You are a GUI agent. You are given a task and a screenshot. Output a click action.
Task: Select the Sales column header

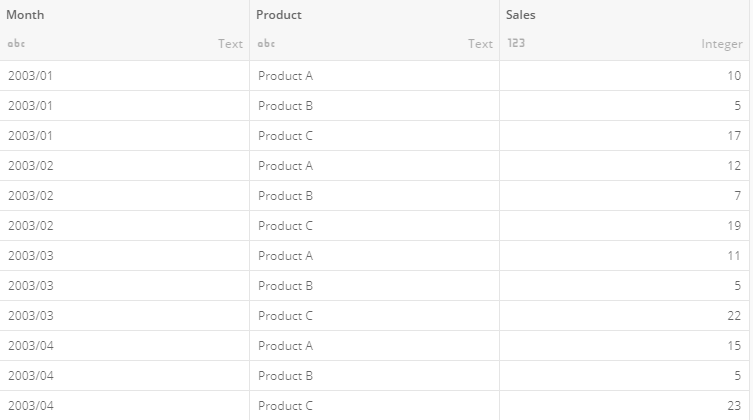[x=521, y=15]
